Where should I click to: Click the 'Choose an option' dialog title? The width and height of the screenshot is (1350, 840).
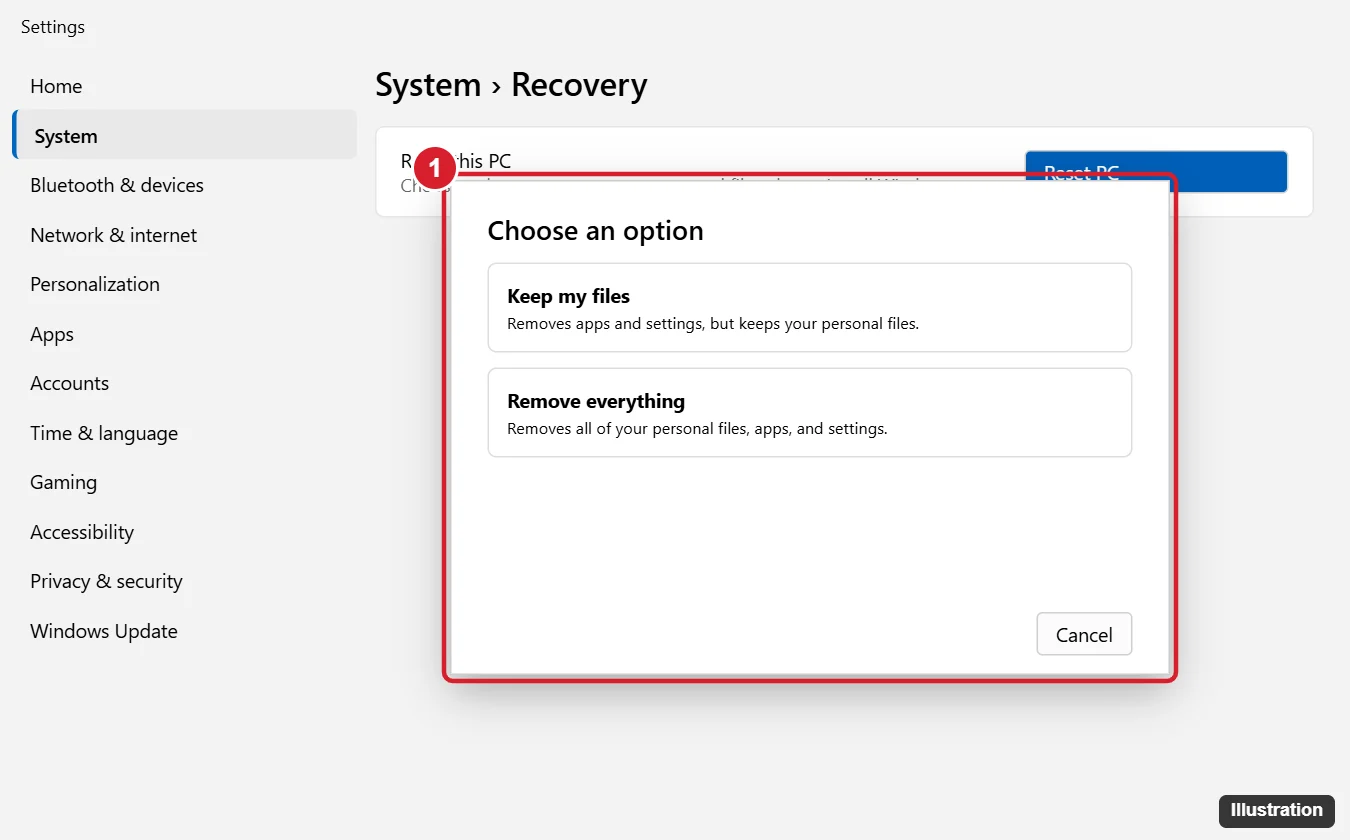click(x=596, y=231)
